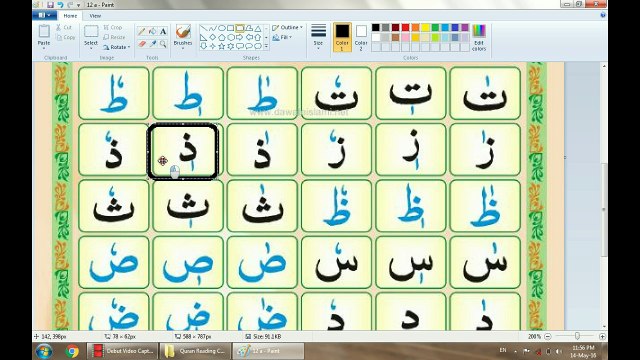This screenshot has height=360, width=640.
Task: Activate the Color 2 background selector
Action: [x=361, y=37]
